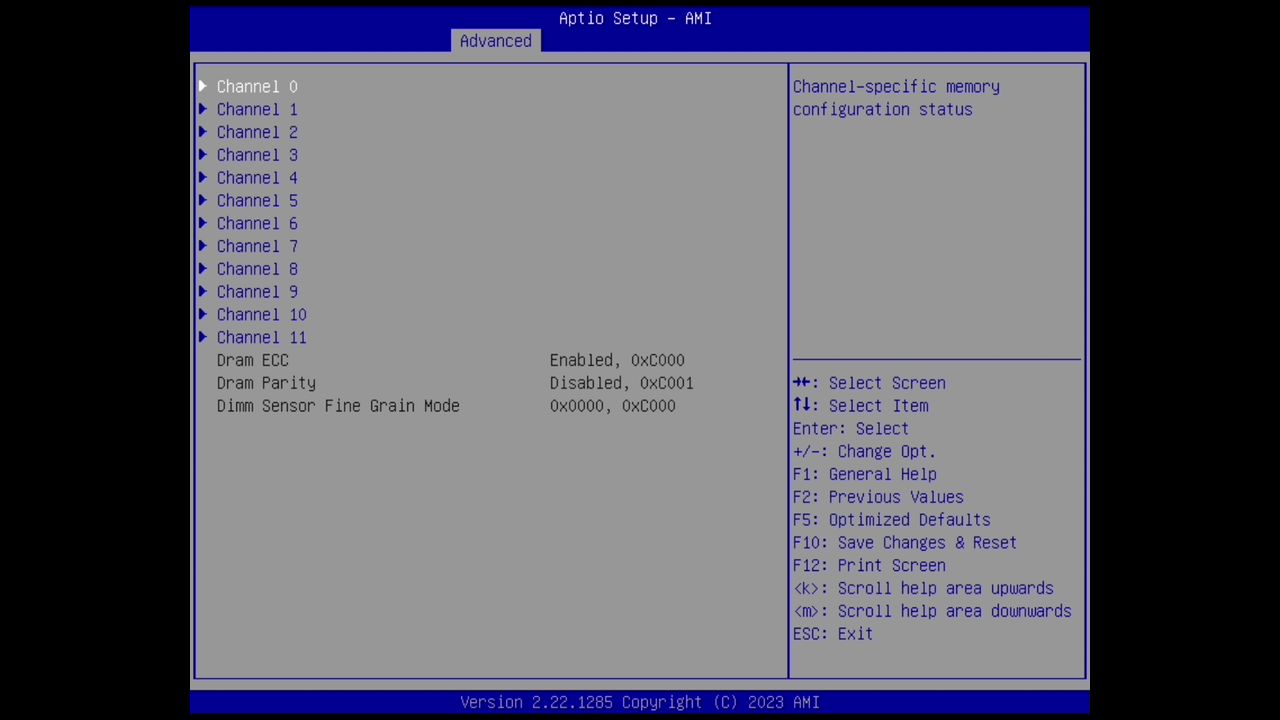Click the 'Disabled, 0xC001' value
The height and width of the screenshot is (720, 1280).
click(x=622, y=383)
